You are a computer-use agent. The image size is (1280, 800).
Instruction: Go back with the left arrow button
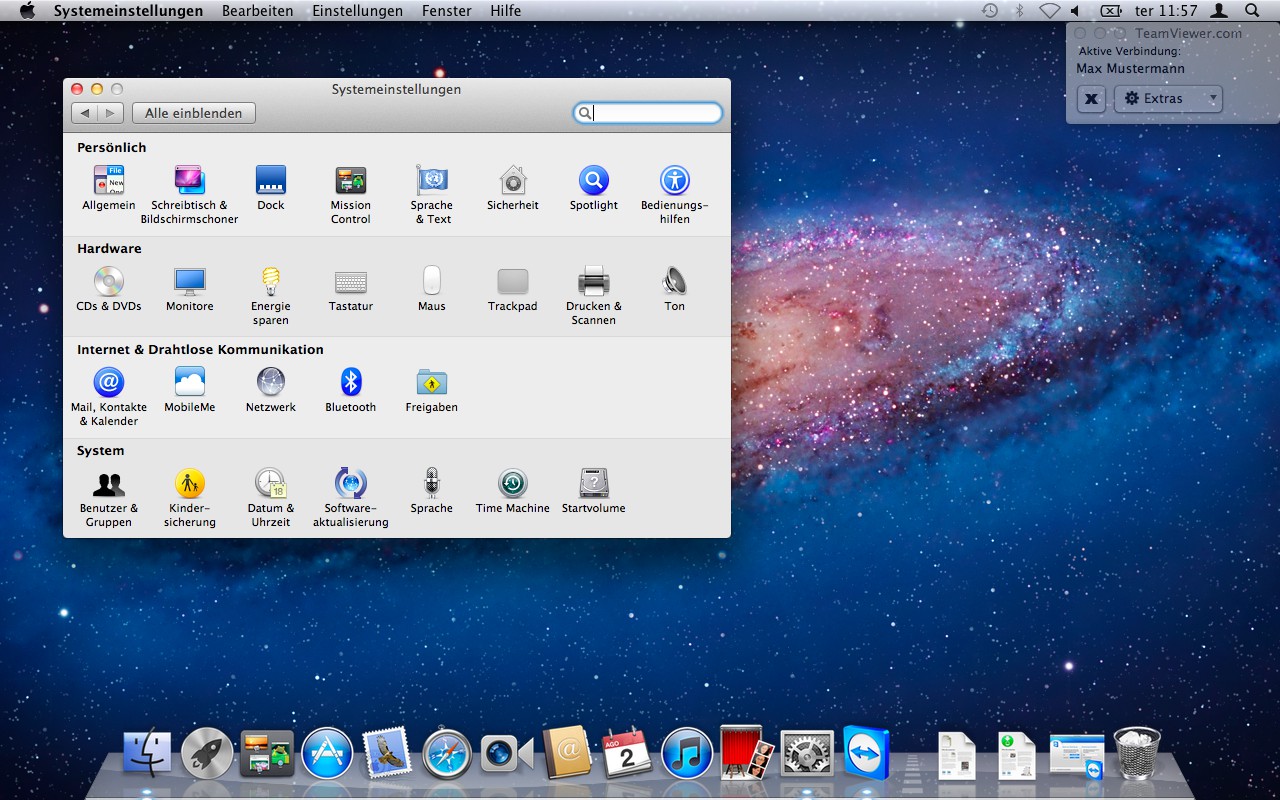[x=85, y=113]
